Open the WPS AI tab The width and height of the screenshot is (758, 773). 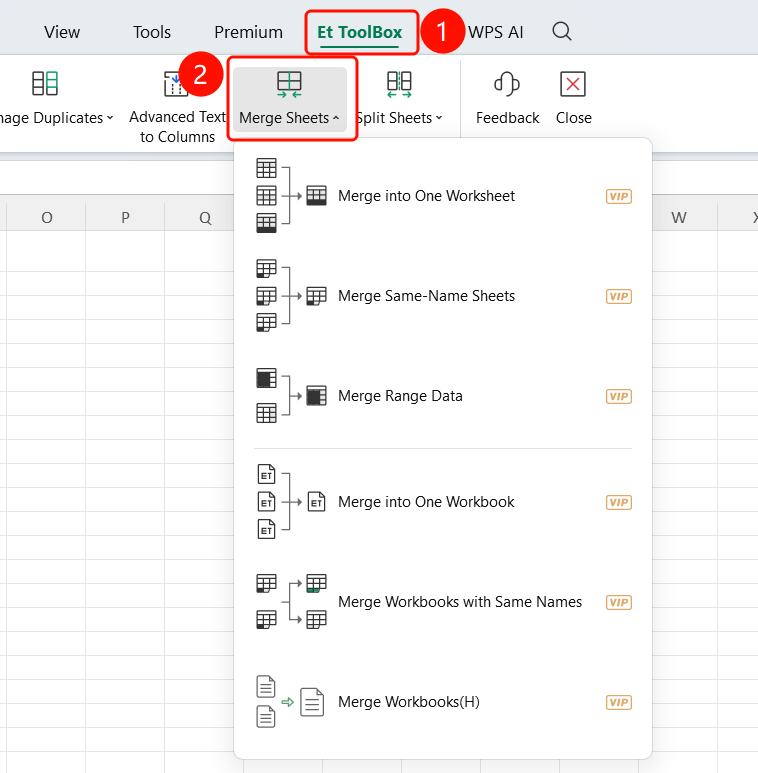tap(495, 32)
